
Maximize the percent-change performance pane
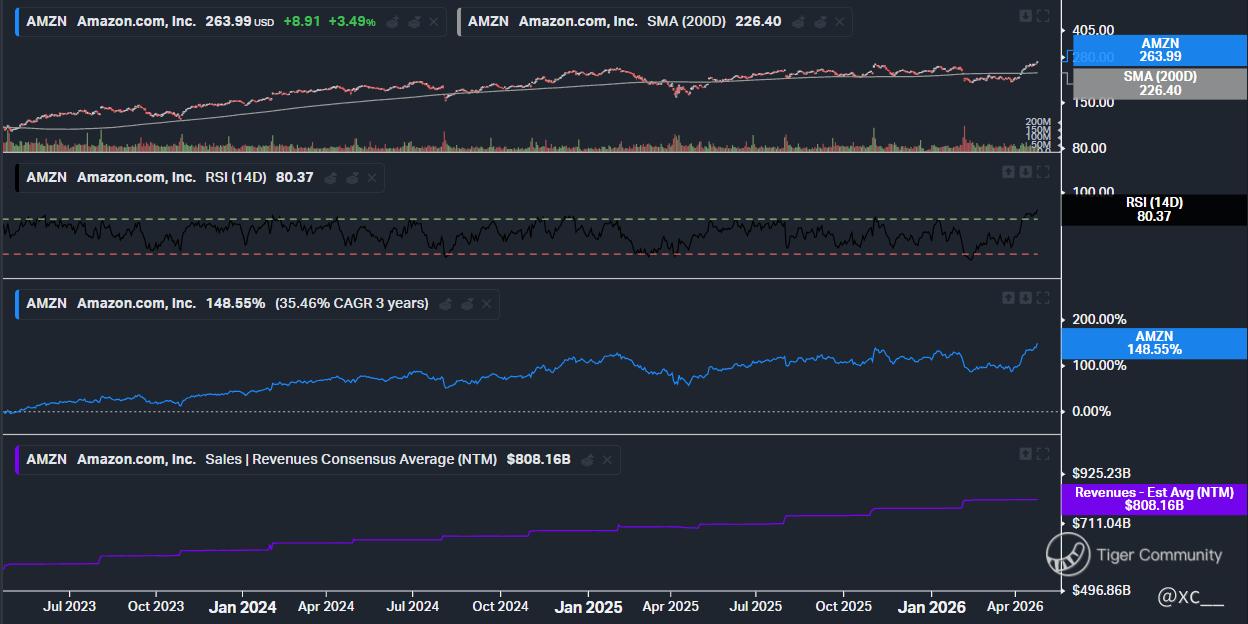[x=1043, y=298]
